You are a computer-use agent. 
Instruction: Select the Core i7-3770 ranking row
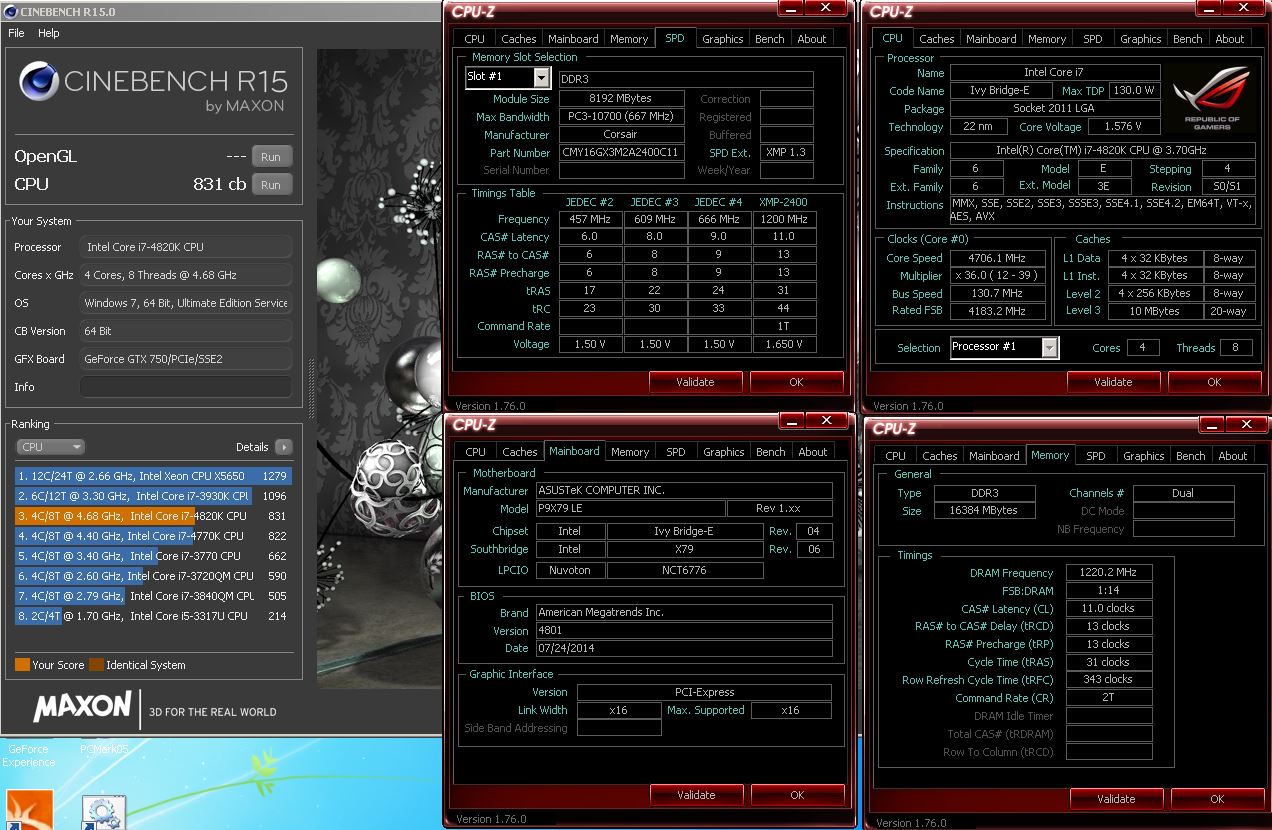click(x=154, y=556)
